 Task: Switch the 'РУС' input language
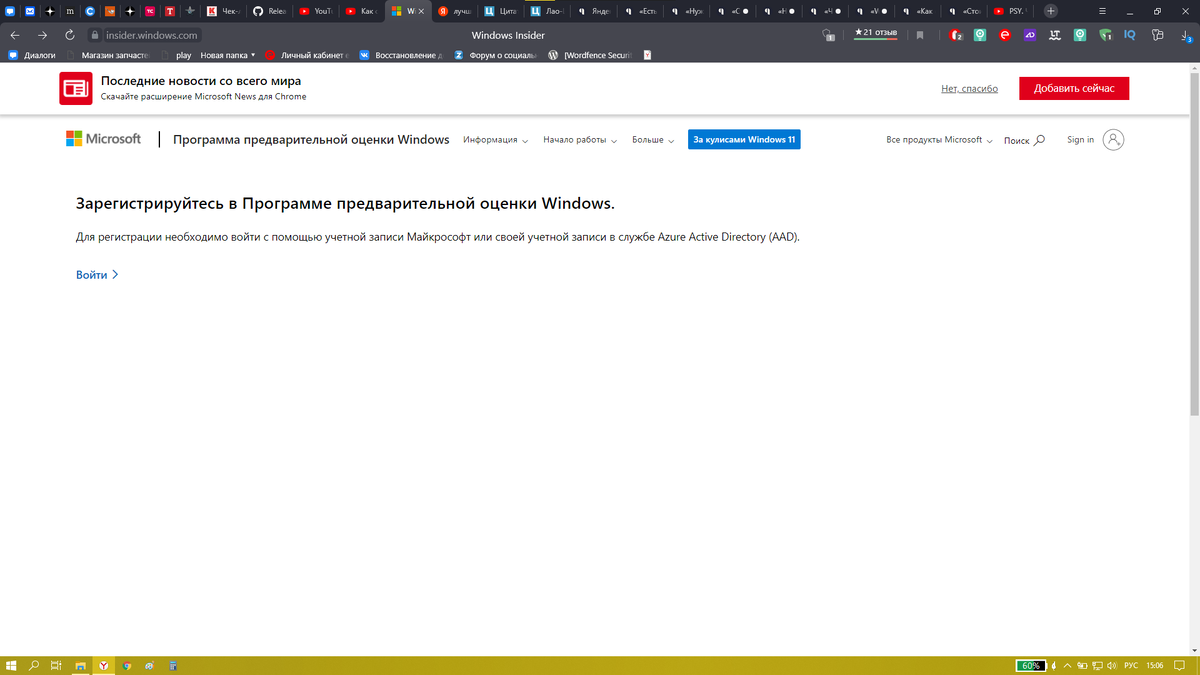1131,666
